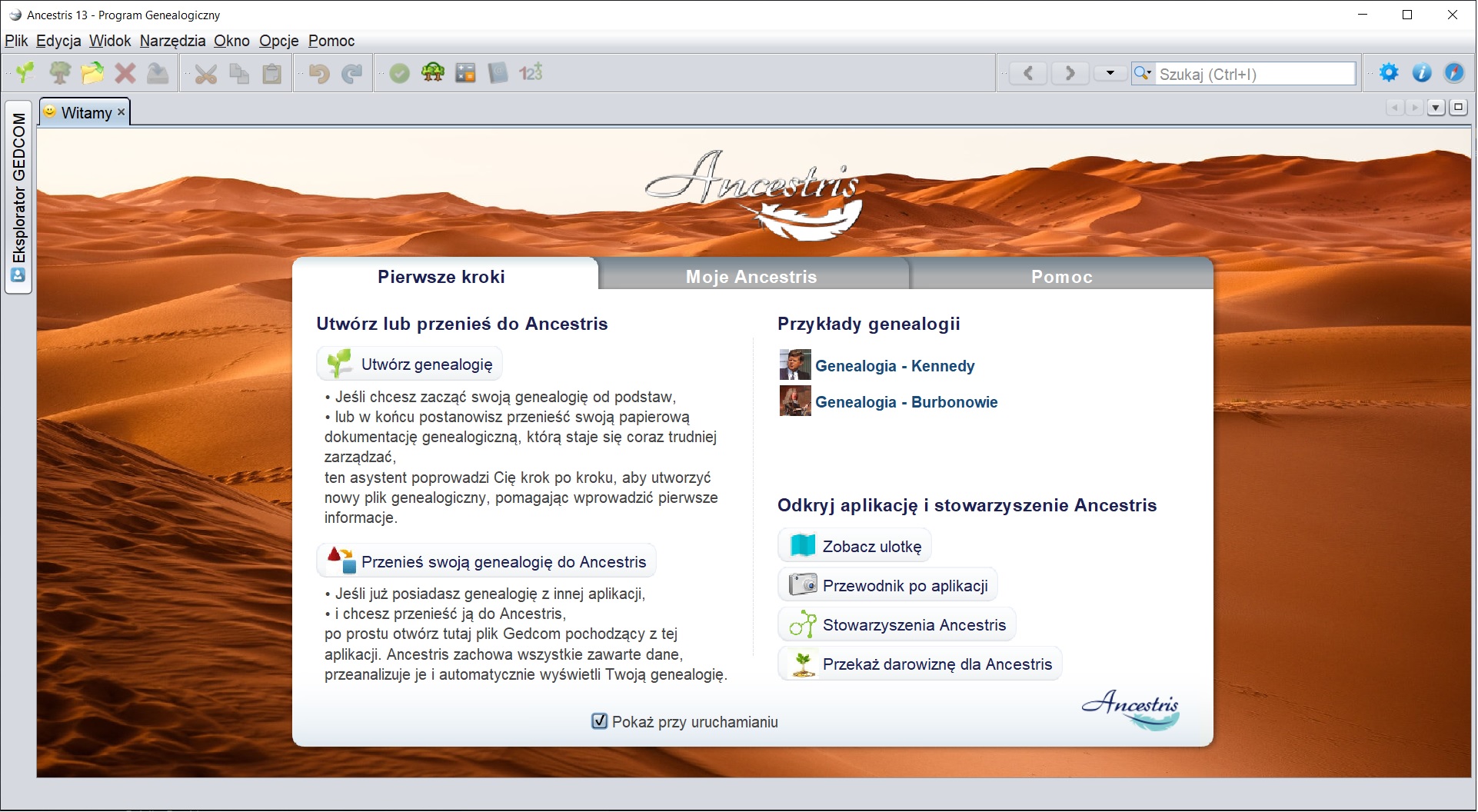This screenshot has width=1478, height=812.
Task: Toggle the Pokaż przy uruchamianiu checkbox
Action: click(599, 721)
